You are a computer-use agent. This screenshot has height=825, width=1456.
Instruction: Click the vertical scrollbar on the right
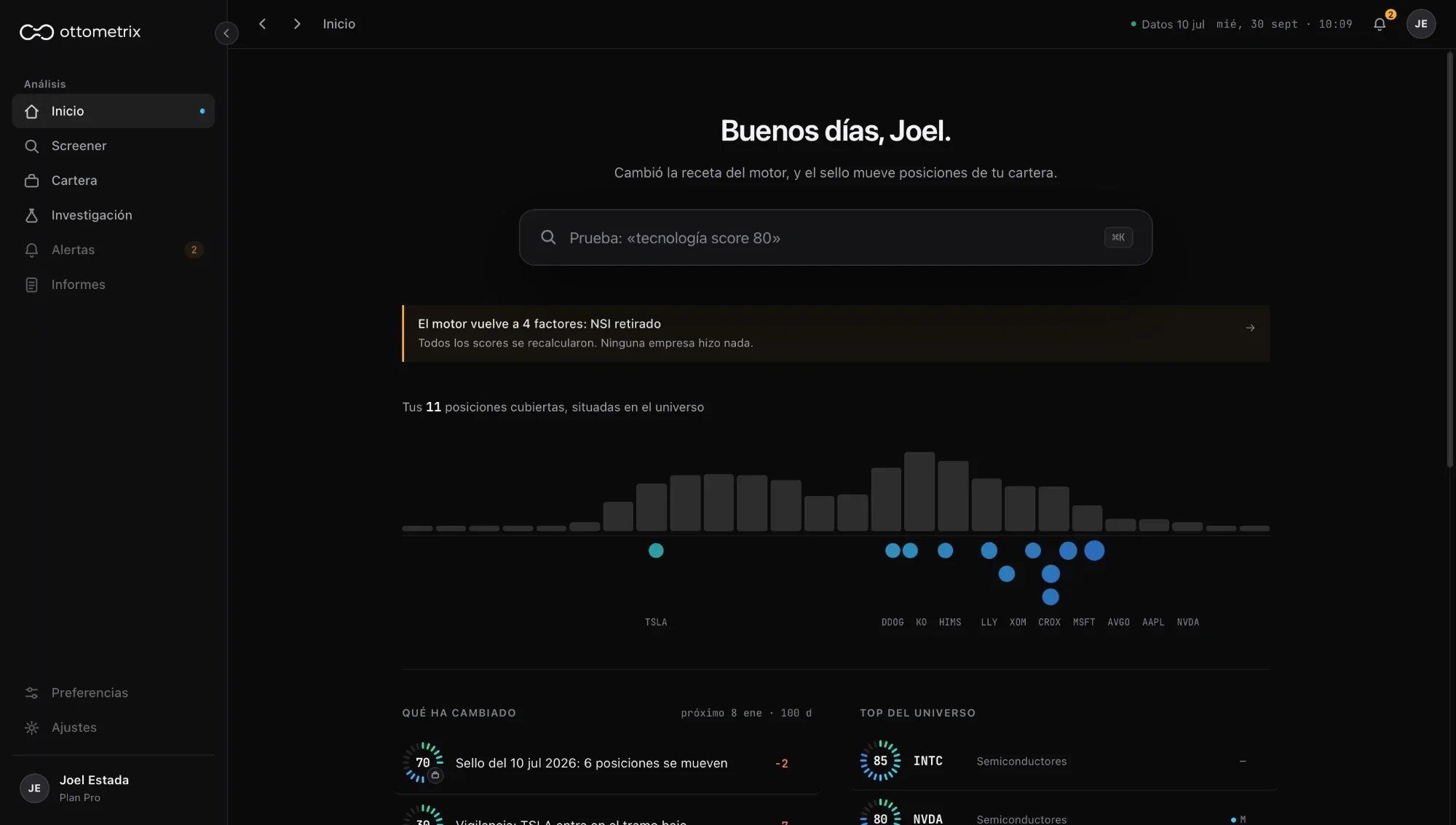(1449, 260)
